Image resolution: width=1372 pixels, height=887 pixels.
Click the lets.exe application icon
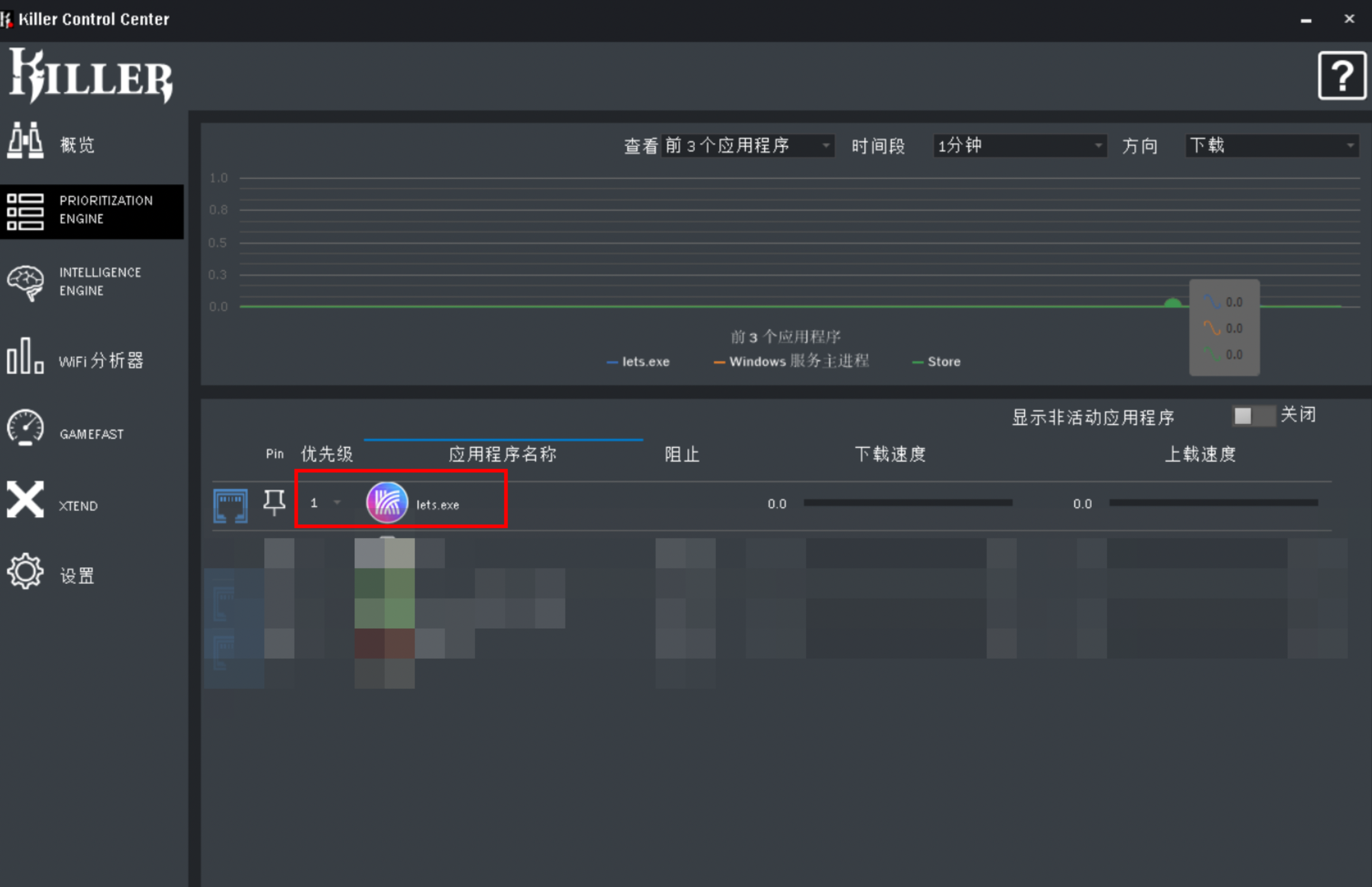point(388,504)
